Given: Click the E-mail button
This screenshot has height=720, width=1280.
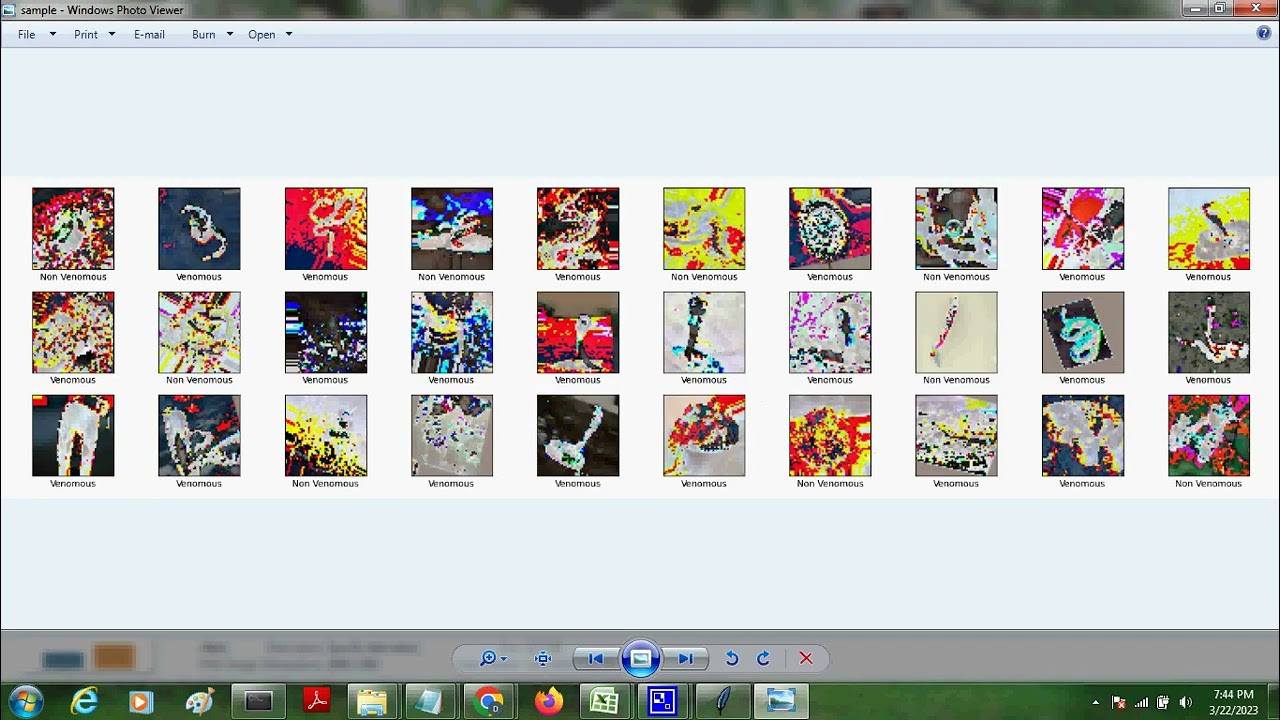Looking at the screenshot, I should click(149, 34).
